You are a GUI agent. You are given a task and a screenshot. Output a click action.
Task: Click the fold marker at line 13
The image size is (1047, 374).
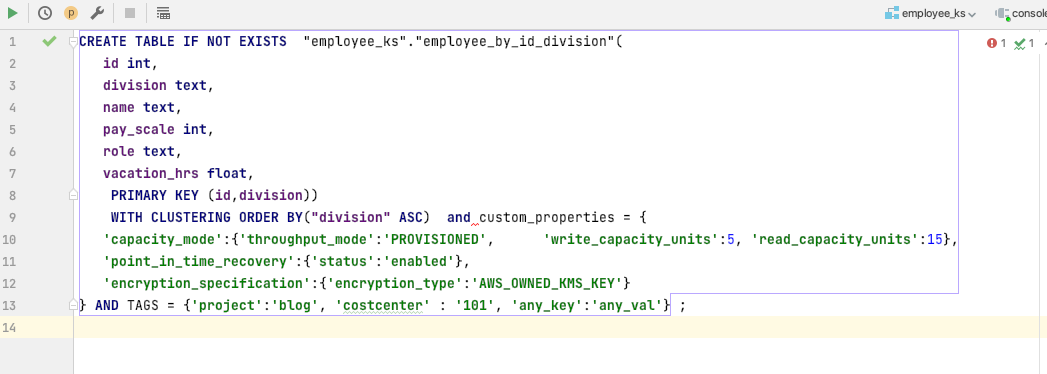pyautogui.click(x=73, y=305)
